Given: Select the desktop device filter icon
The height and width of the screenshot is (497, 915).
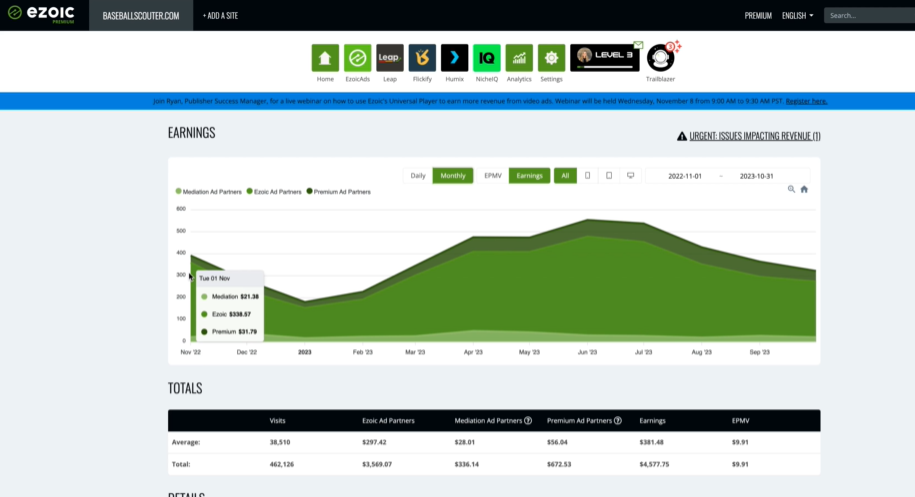Looking at the screenshot, I should click(x=630, y=176).
